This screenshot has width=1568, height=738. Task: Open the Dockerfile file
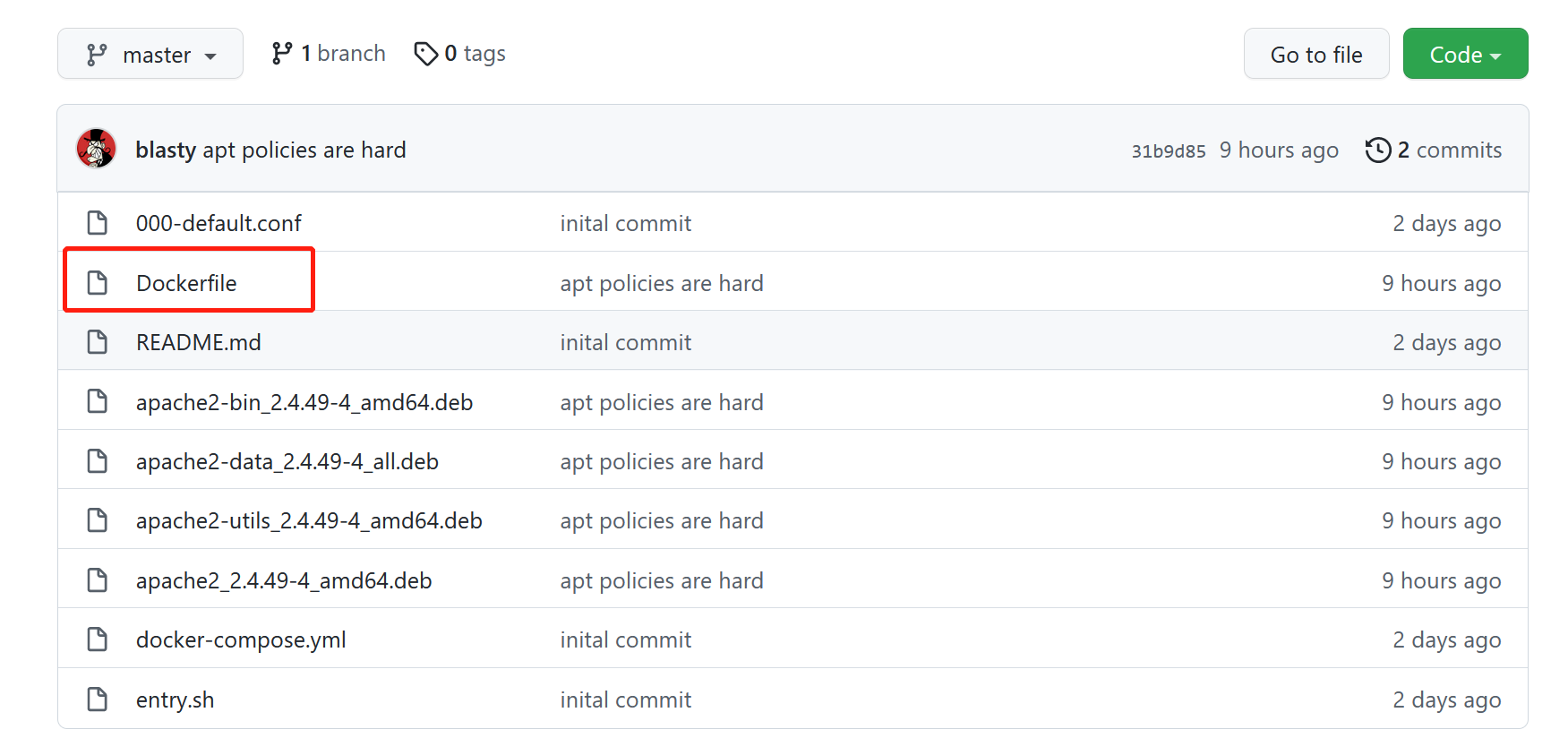pyautogui.click(x=186, y=283)
